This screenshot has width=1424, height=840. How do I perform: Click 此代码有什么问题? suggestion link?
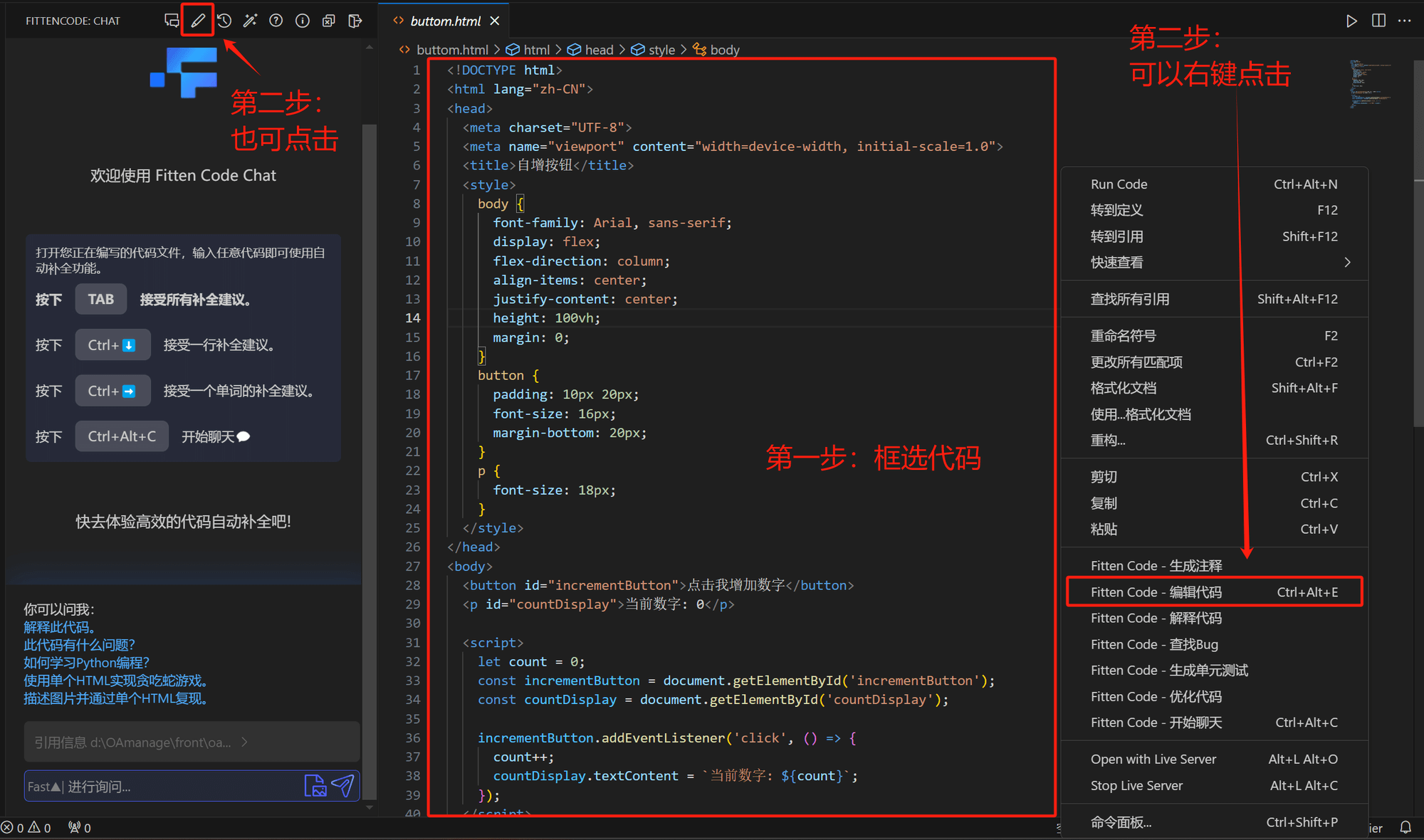click(x=79, y=645)
